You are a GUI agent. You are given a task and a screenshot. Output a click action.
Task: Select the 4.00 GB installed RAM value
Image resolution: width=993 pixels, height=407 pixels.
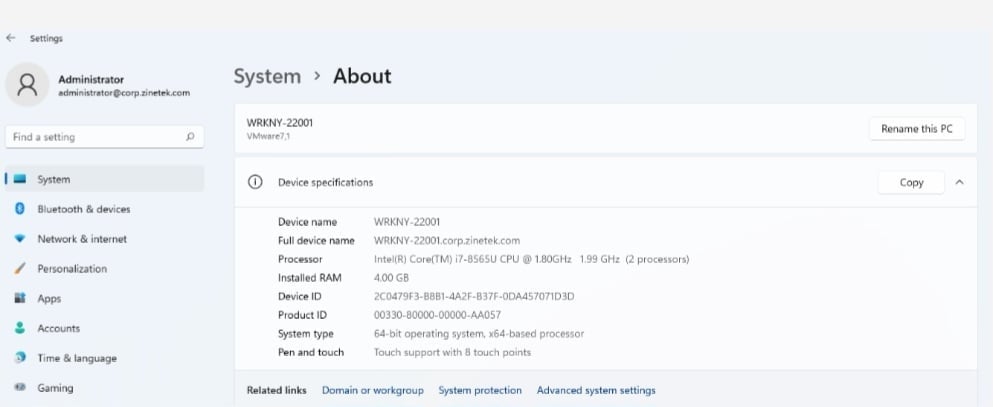point(391,277)
